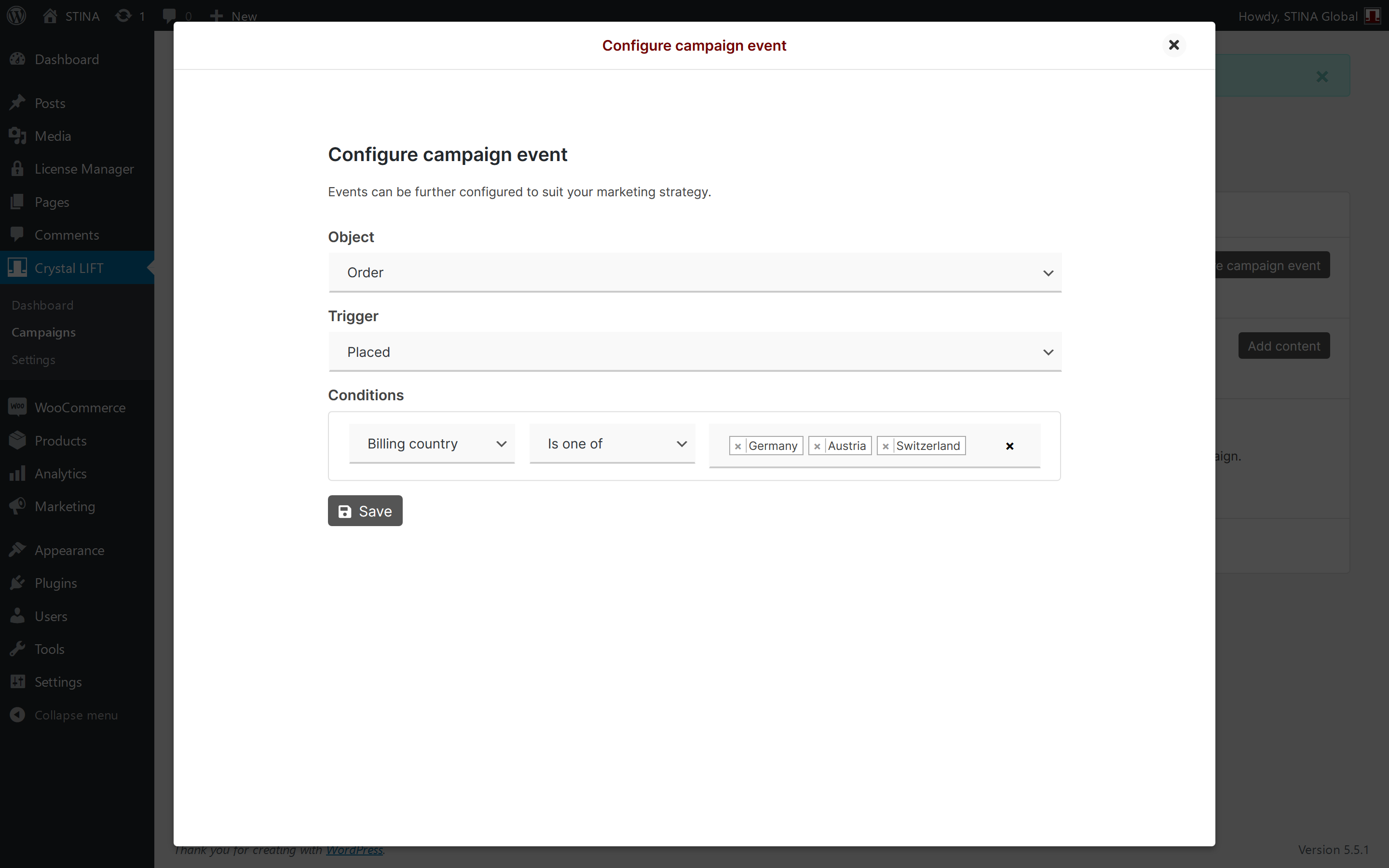Click the STINA home icon

click(x=51, y=15)
